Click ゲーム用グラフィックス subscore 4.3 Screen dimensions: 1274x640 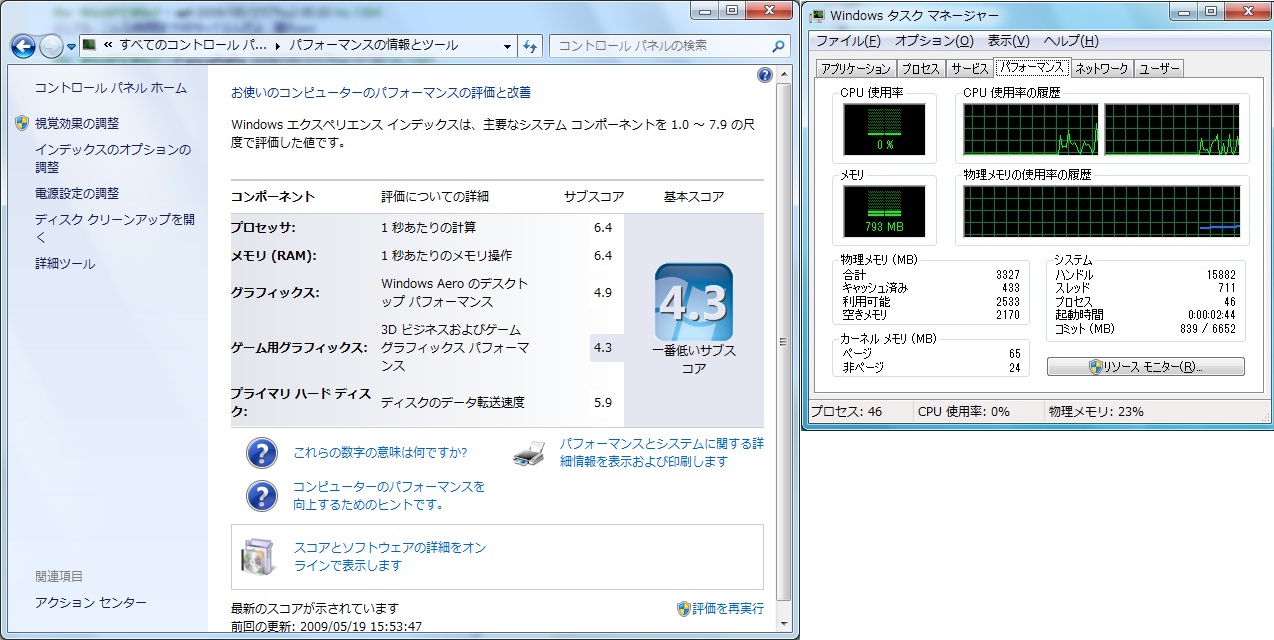(x=603, y=348)
